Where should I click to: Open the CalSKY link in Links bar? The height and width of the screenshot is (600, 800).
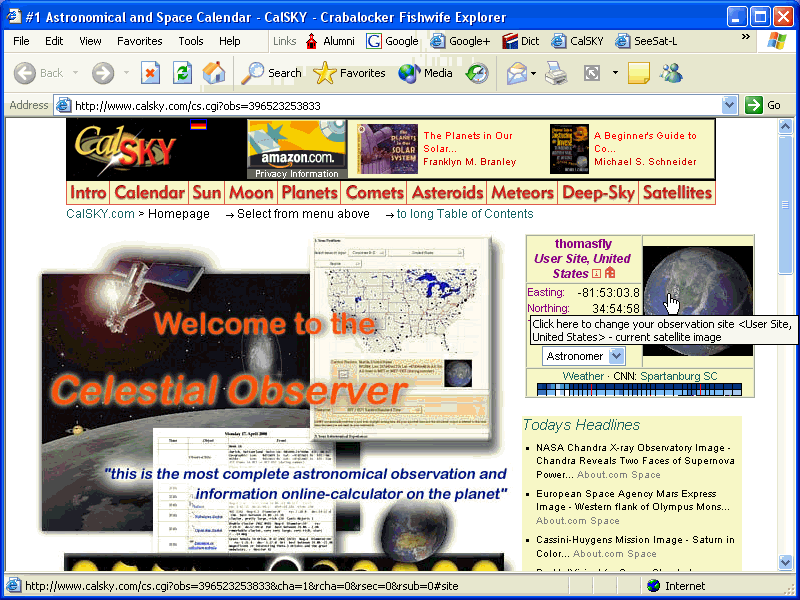tap(577, 41)
